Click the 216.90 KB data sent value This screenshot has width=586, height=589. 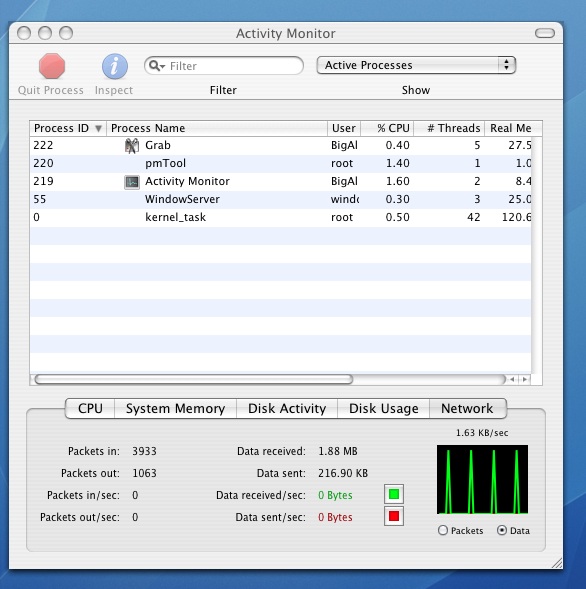pos(343,473)
